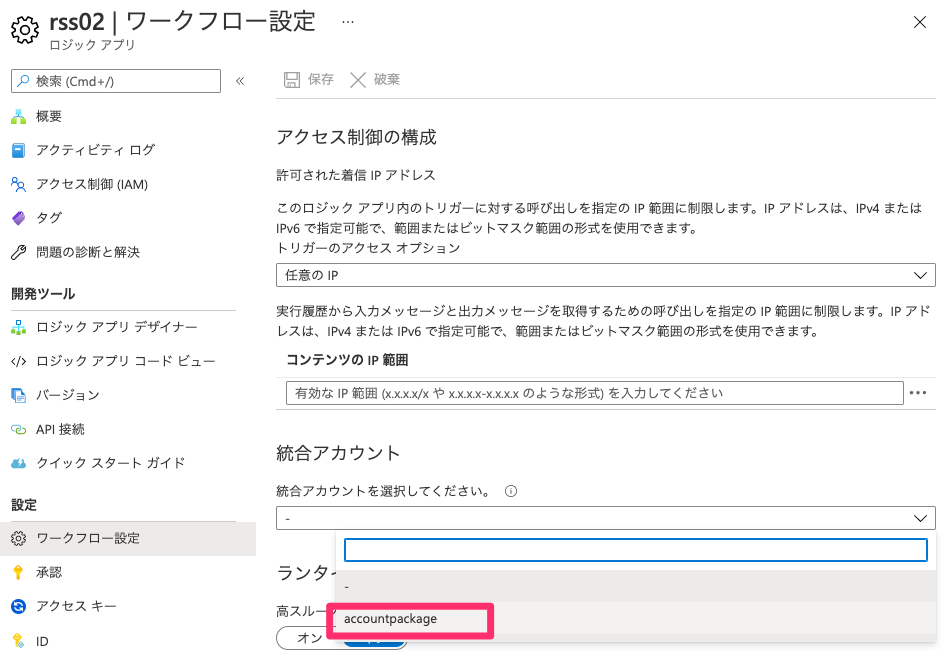Click the API 接続 link icon
This screenshot has height=655, width=945.
click(x=18, y=429)
